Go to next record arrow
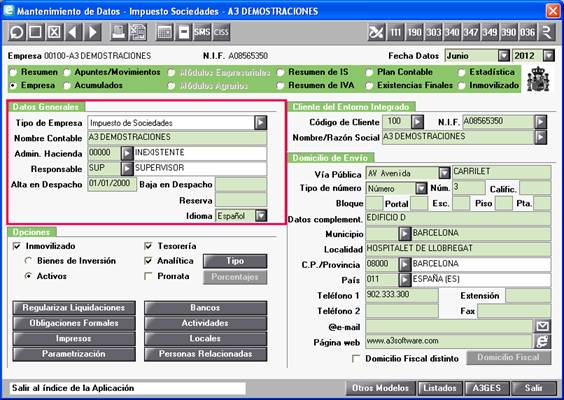This screenshot has height=400, width=564. [x=92, y=32]
